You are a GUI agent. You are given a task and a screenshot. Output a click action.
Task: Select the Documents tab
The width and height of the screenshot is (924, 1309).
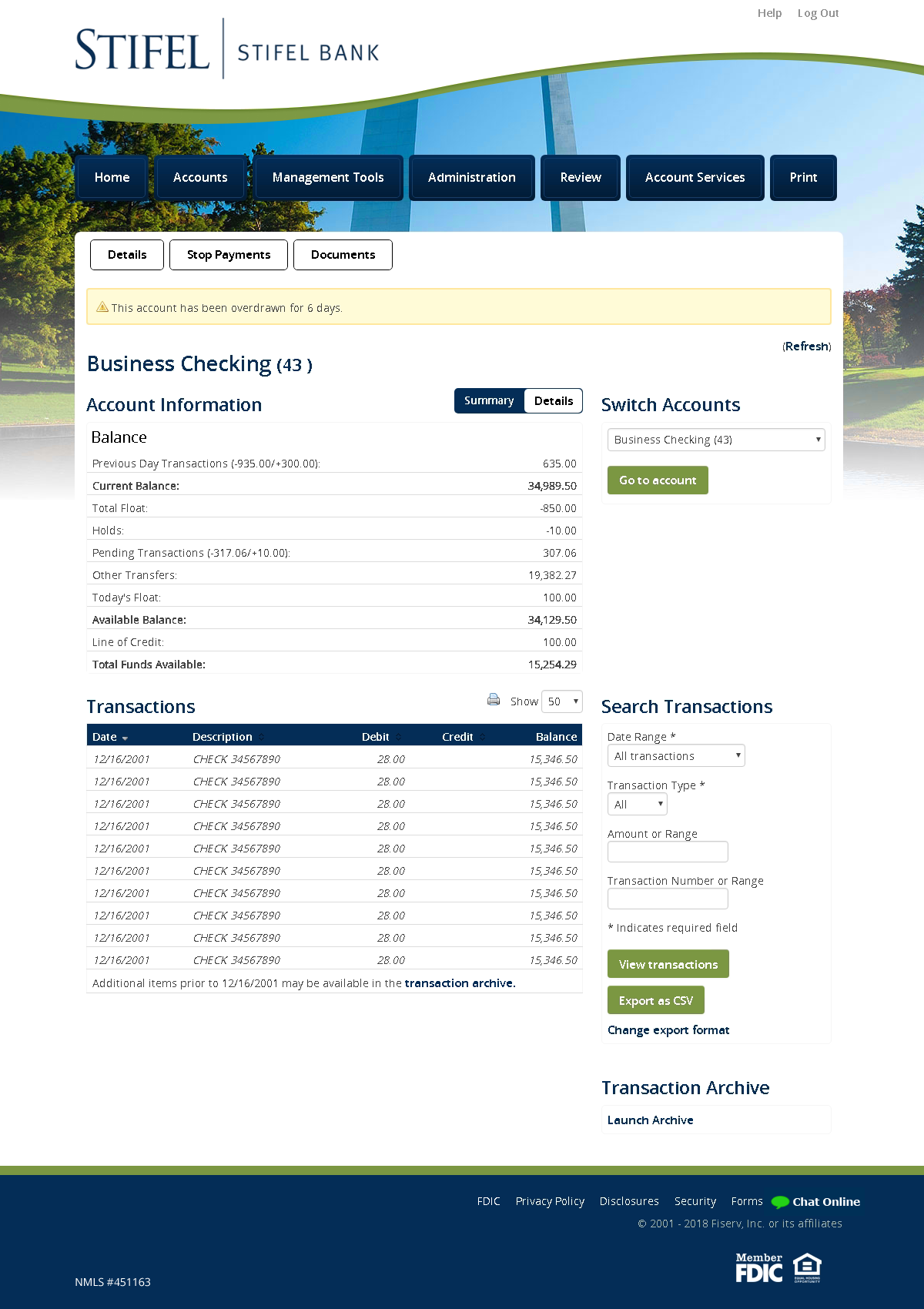click(343, 255)
